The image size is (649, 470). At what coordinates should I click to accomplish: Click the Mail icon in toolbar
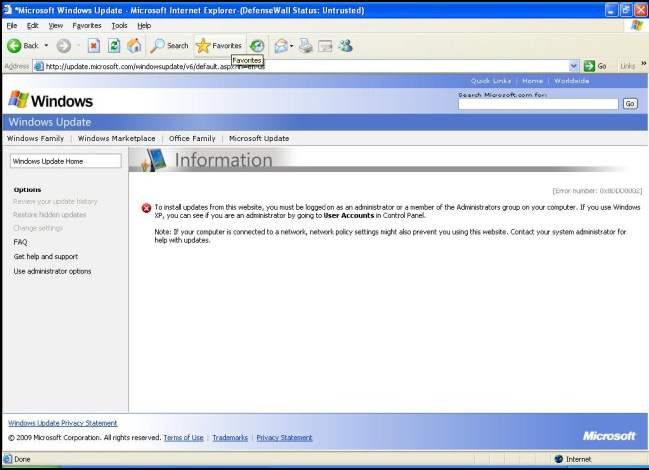281,46
